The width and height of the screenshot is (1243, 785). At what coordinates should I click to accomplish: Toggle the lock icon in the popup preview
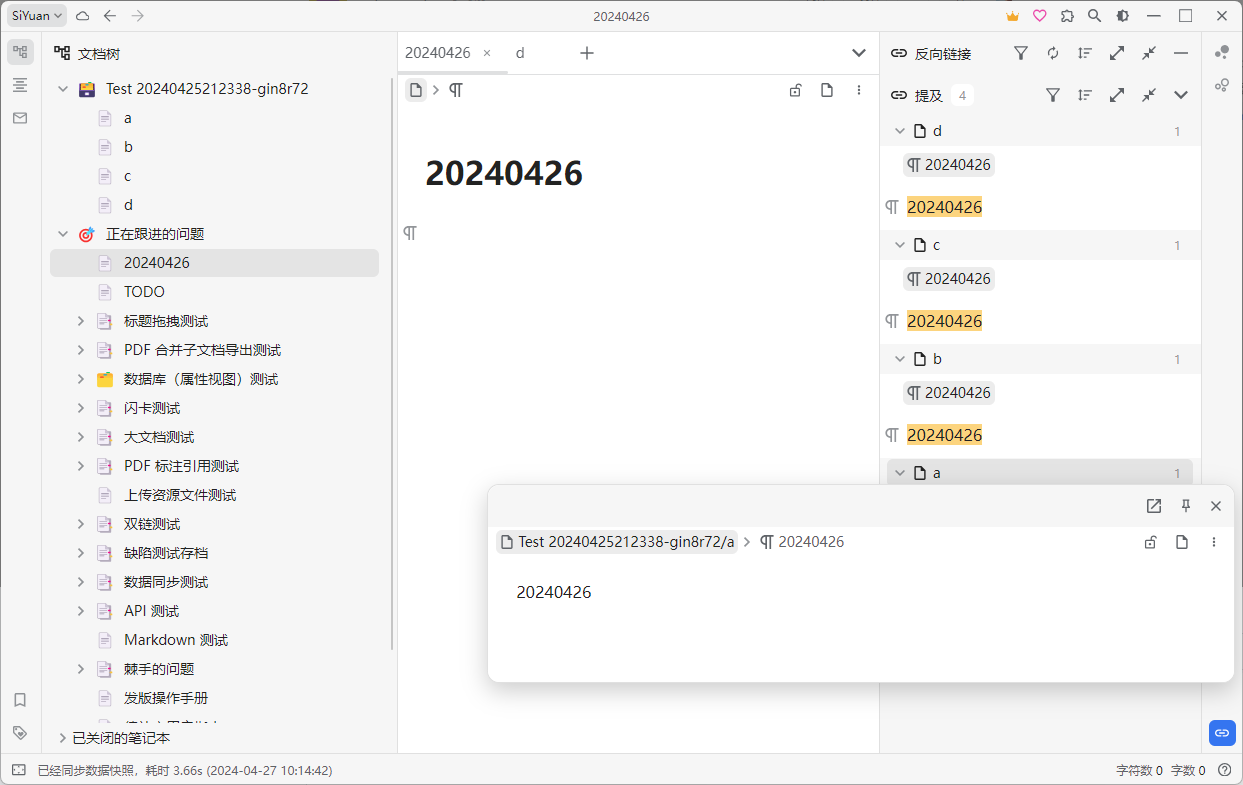pyautogui.click(x=1150, y=542)
